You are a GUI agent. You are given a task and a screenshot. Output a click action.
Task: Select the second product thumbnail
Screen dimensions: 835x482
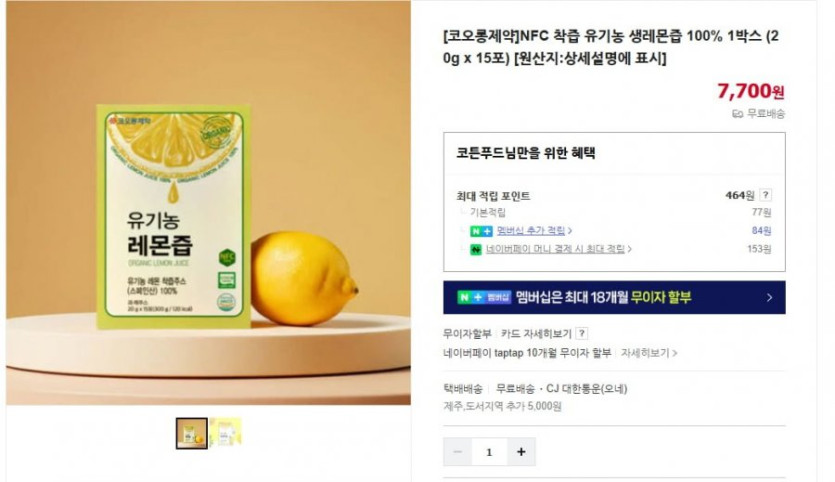[225, 432]
